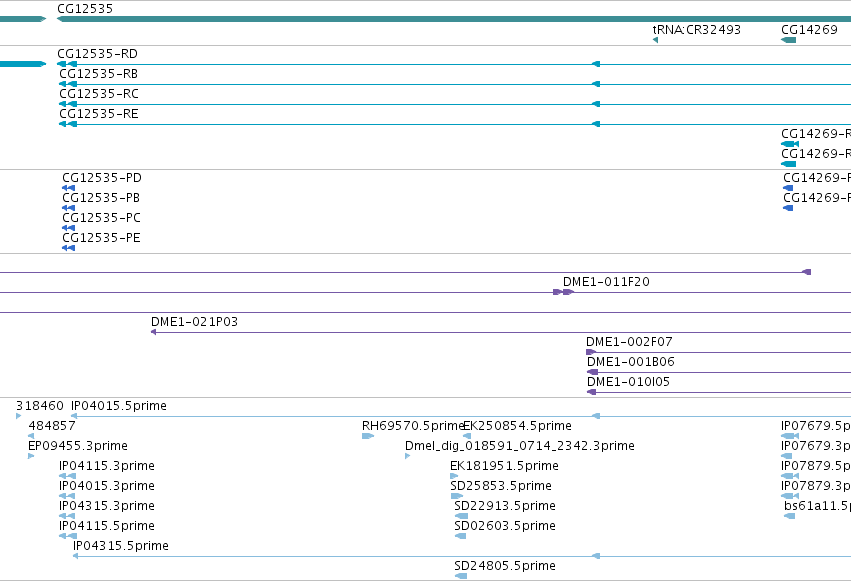Image resolution: width=851 pixels, height=581 pixels.
Task: Select protein CG12535-PE label
Action: (101, 238)
